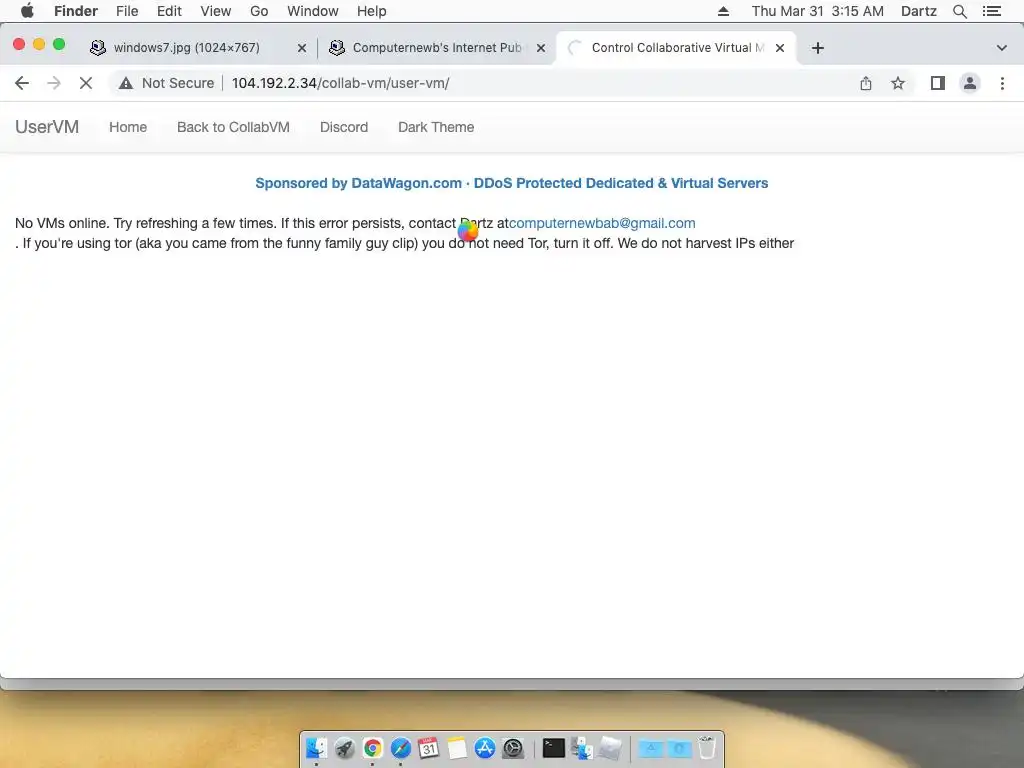Open the Apple menu
This screenshot has width=1024, height=768.
click(x=27, y=11)
